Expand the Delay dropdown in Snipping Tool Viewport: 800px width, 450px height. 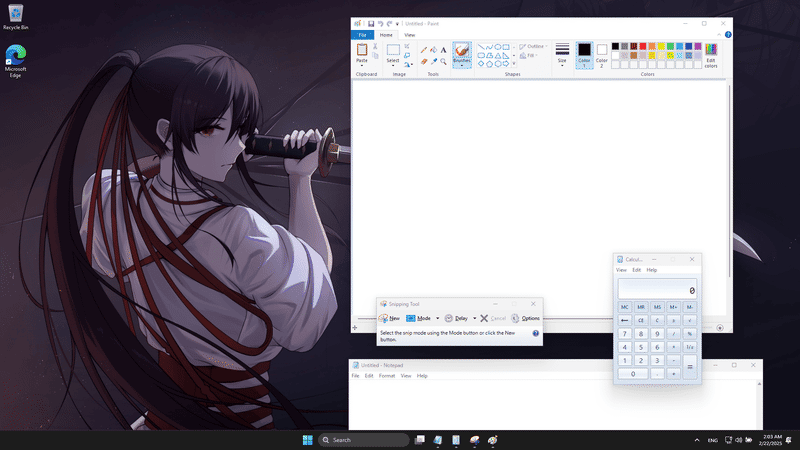click(473, 318)
